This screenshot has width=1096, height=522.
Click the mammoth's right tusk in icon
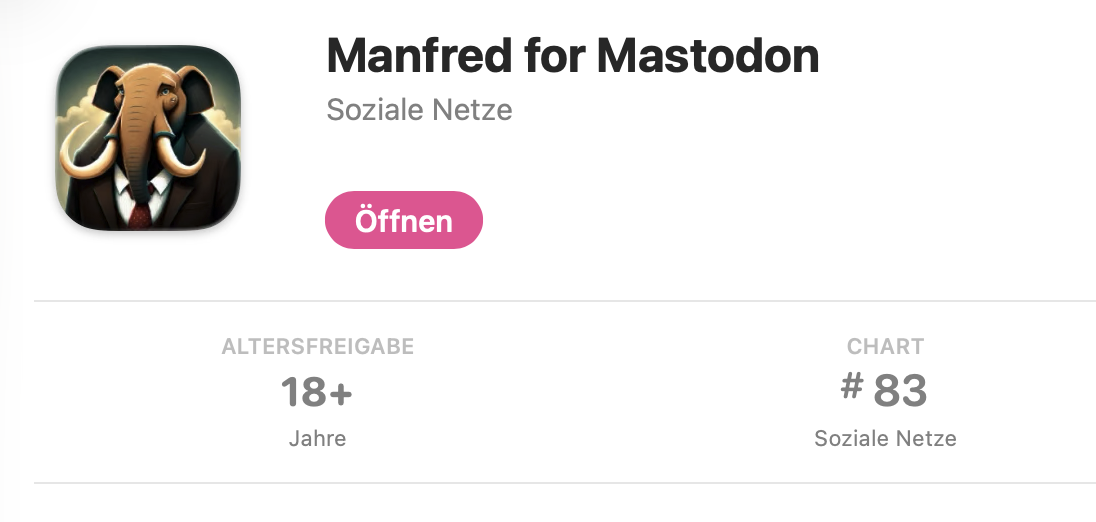pos(183,157)
